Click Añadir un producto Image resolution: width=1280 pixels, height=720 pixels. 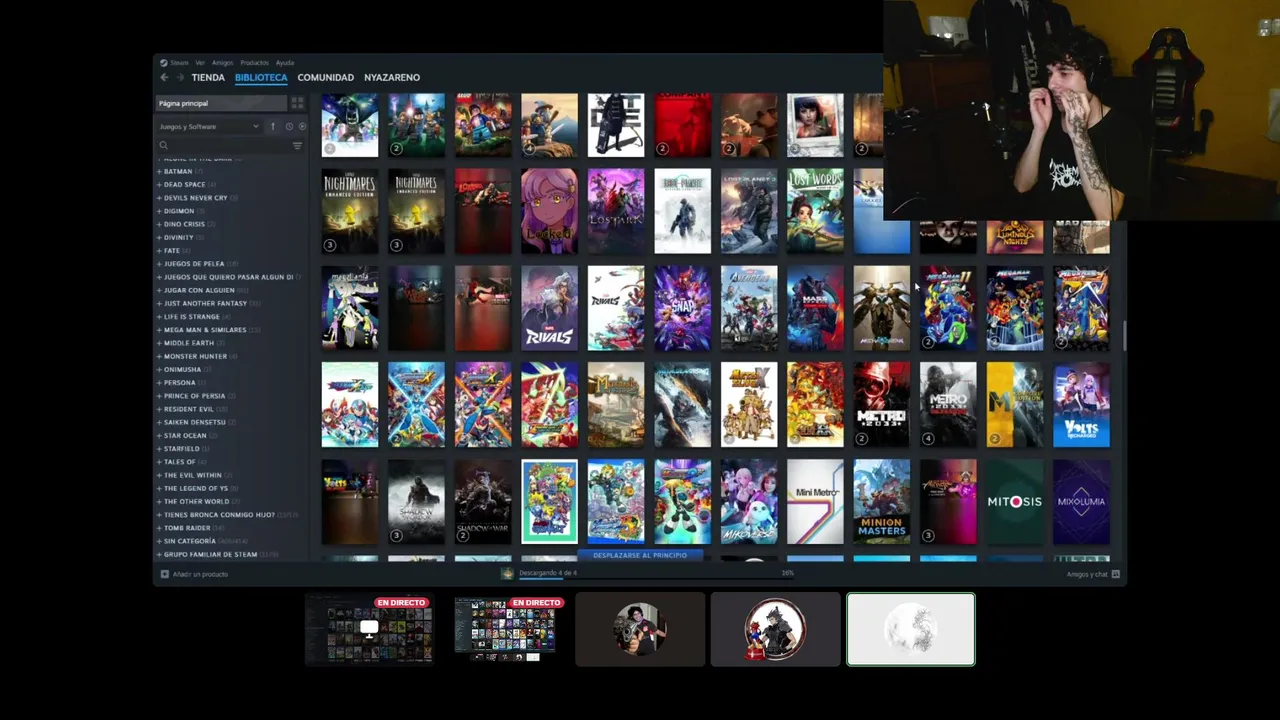click(x=200, y=574)
